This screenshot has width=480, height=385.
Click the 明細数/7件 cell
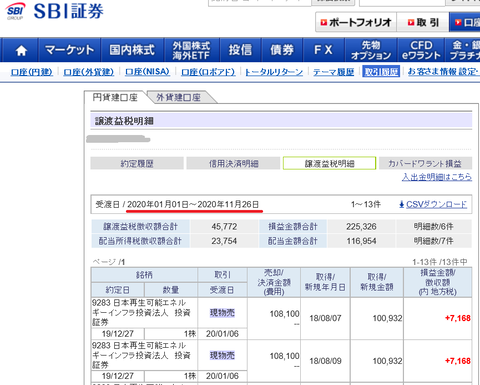(x=434, y=241)
